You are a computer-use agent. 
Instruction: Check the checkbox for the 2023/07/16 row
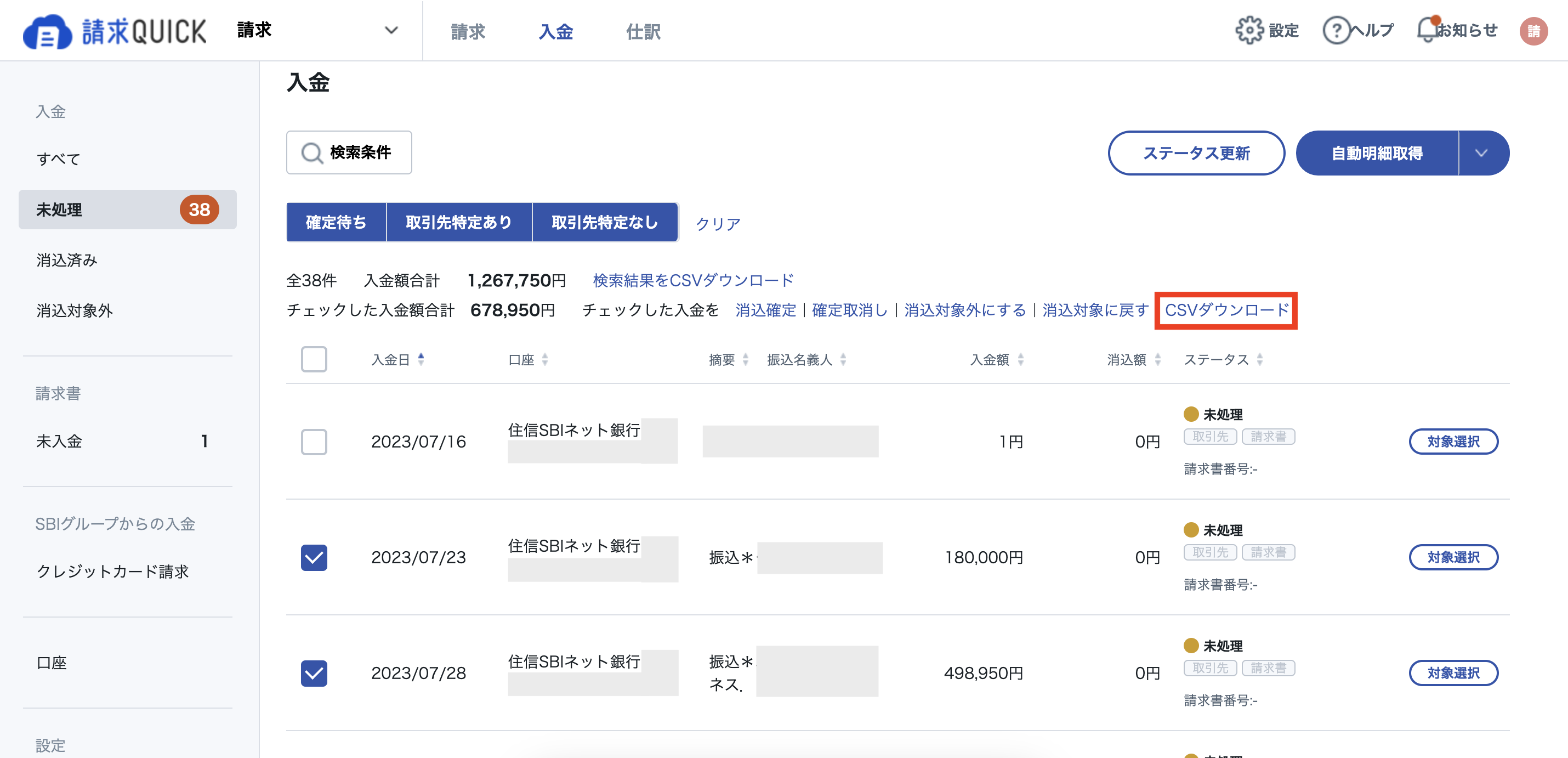(x=314, y=442)
